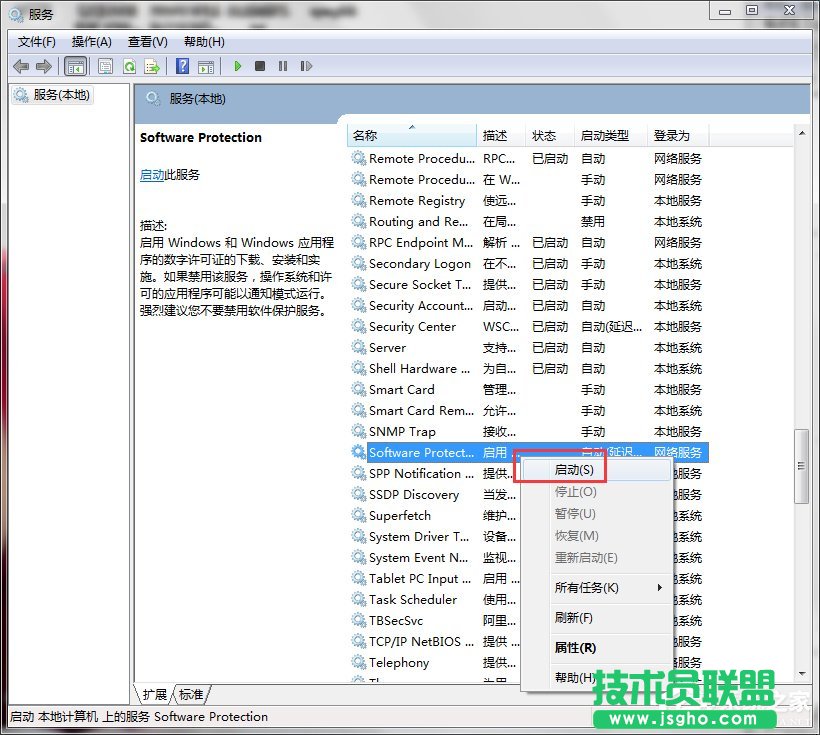Viewport: 820px width, 735px height.
Task: Pause the service using the pause icon
Action: click(283, 66)
